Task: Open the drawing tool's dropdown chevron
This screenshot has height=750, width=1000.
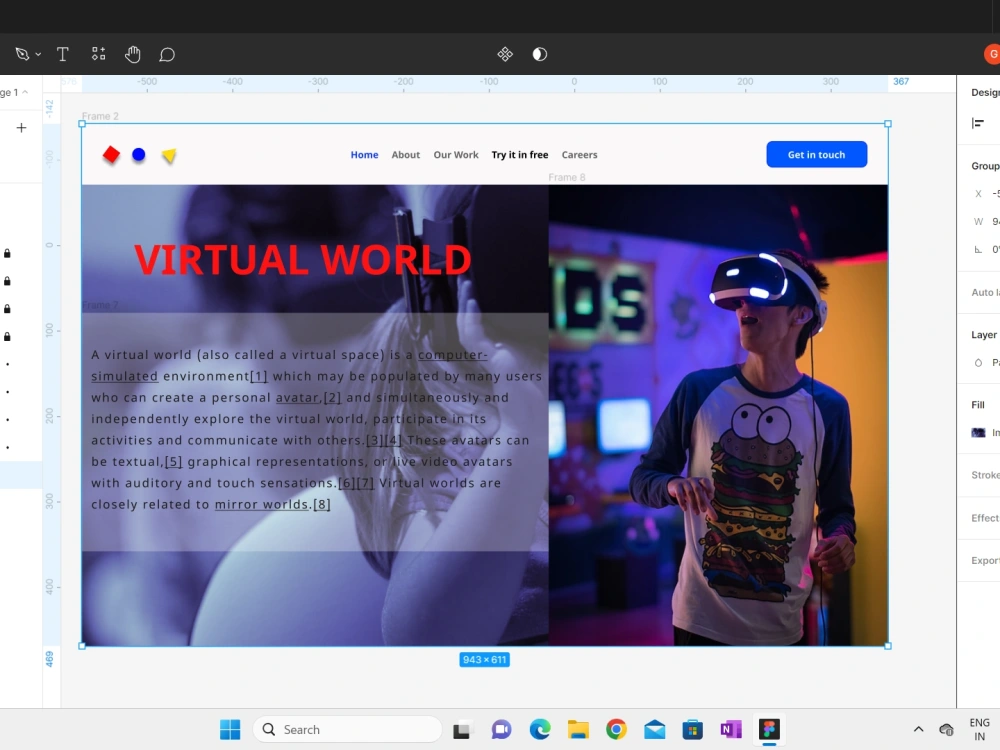Action: point(36,54)
